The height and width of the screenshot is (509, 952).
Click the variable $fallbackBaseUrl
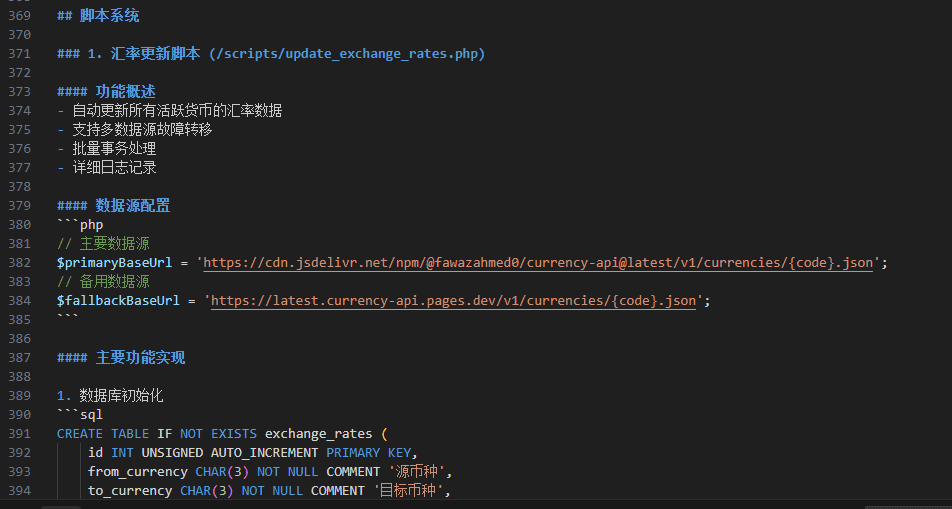point(118,300)
